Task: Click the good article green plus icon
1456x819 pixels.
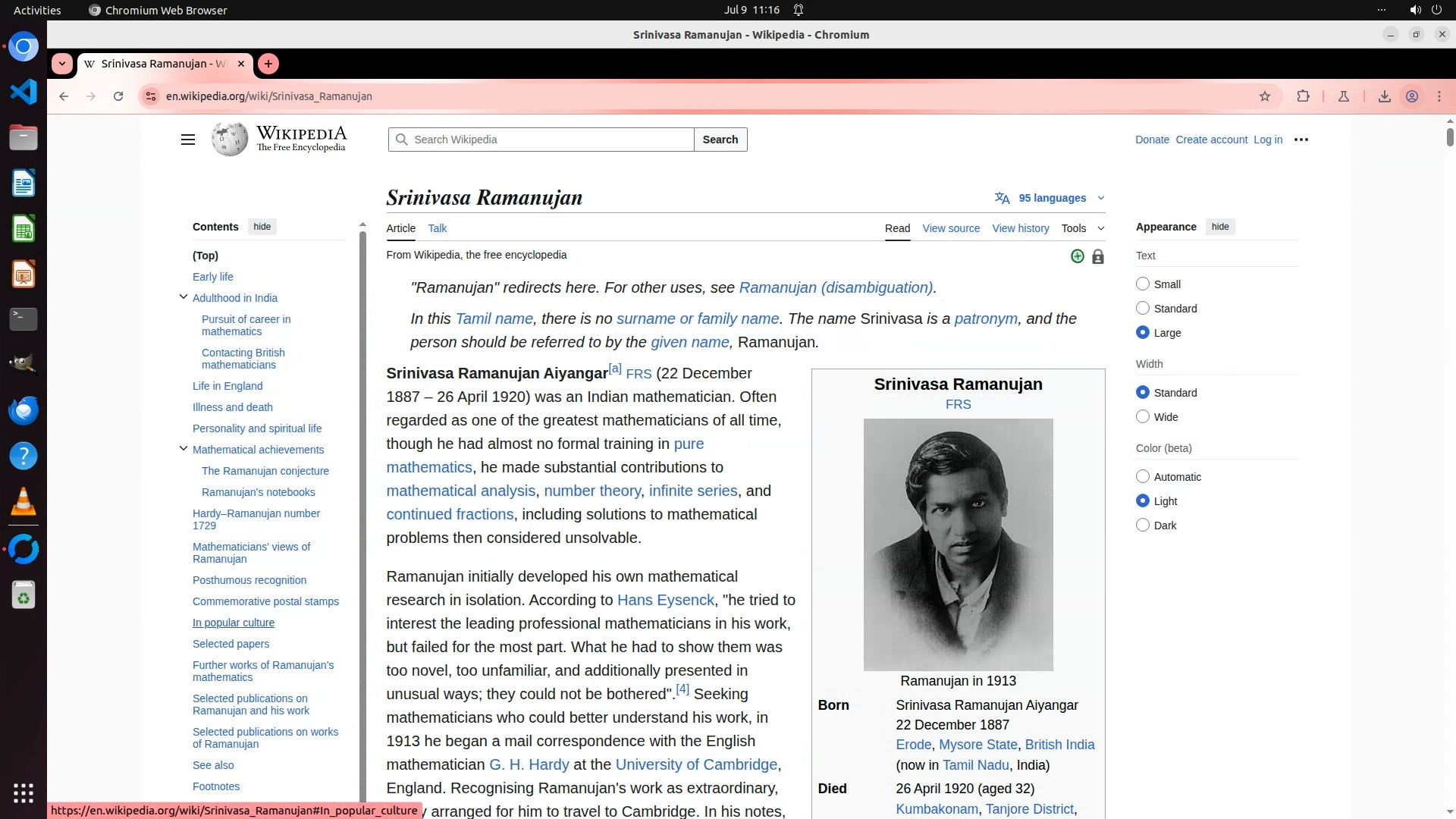Action: (x=1077, y=256)
